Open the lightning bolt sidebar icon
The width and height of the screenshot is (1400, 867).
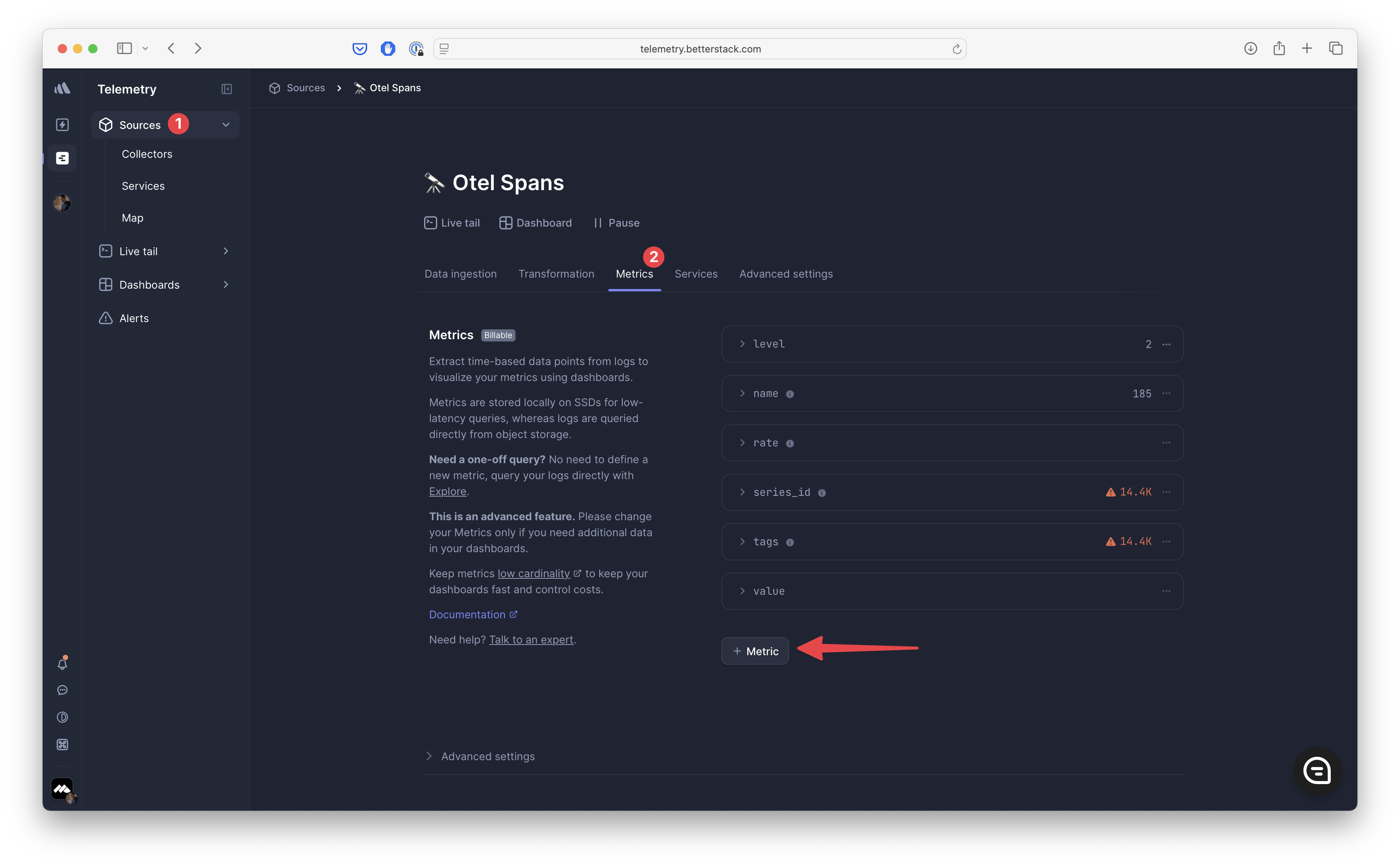point(62,124)
